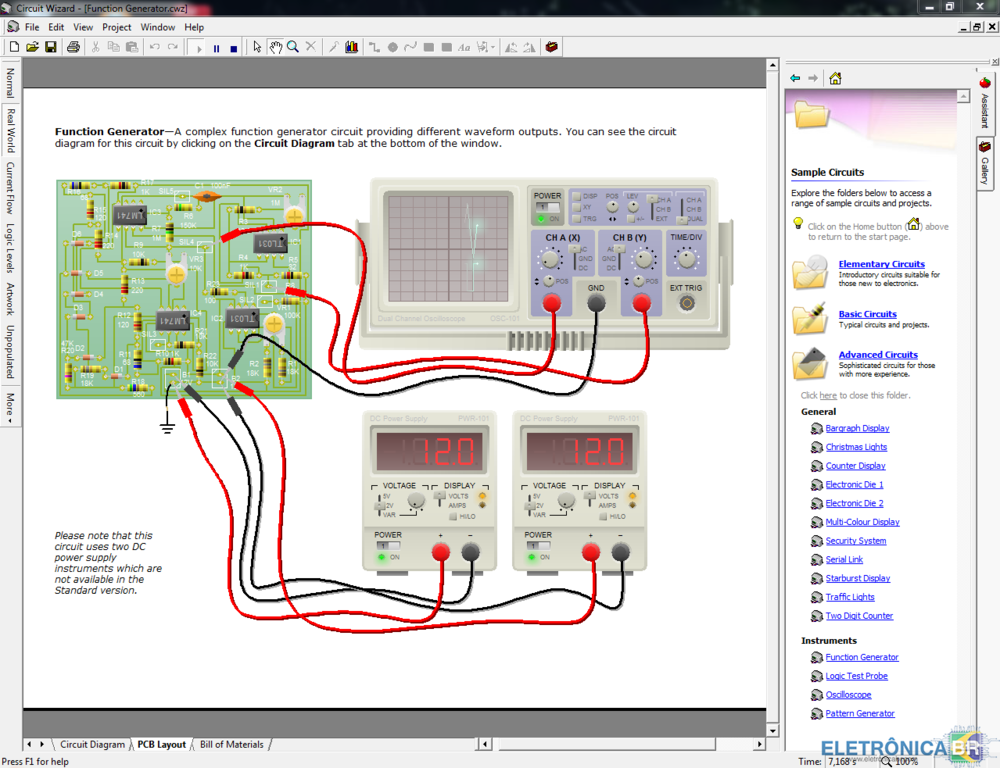The image size is (1000, 768).
Task: Toggle HI/LO on the left power supply
Action: tap(453, 517)
